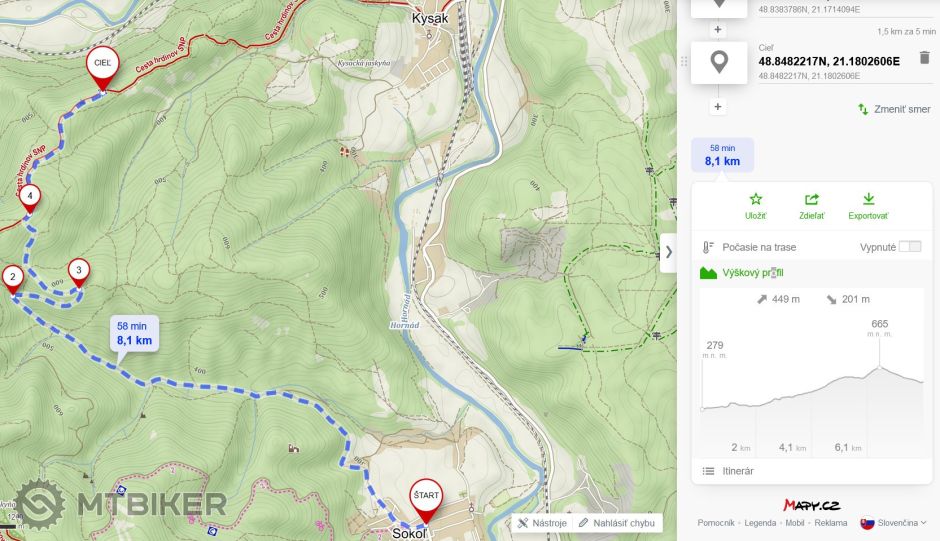This screenshot has height=541, width=940.
Task: Delete the Cieľ waypoint with trash icon
Action: click(x=924, y=58)
